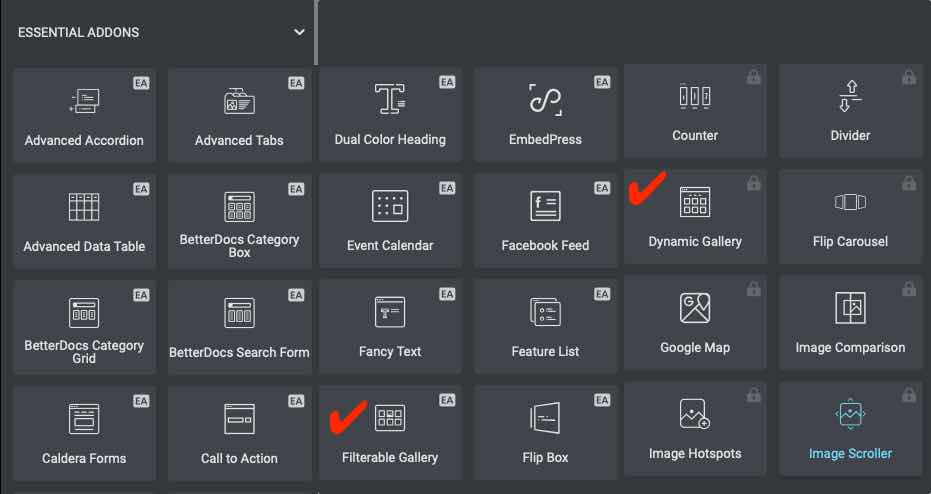Select the Advanced Accordion widget icon

(84, 100)
